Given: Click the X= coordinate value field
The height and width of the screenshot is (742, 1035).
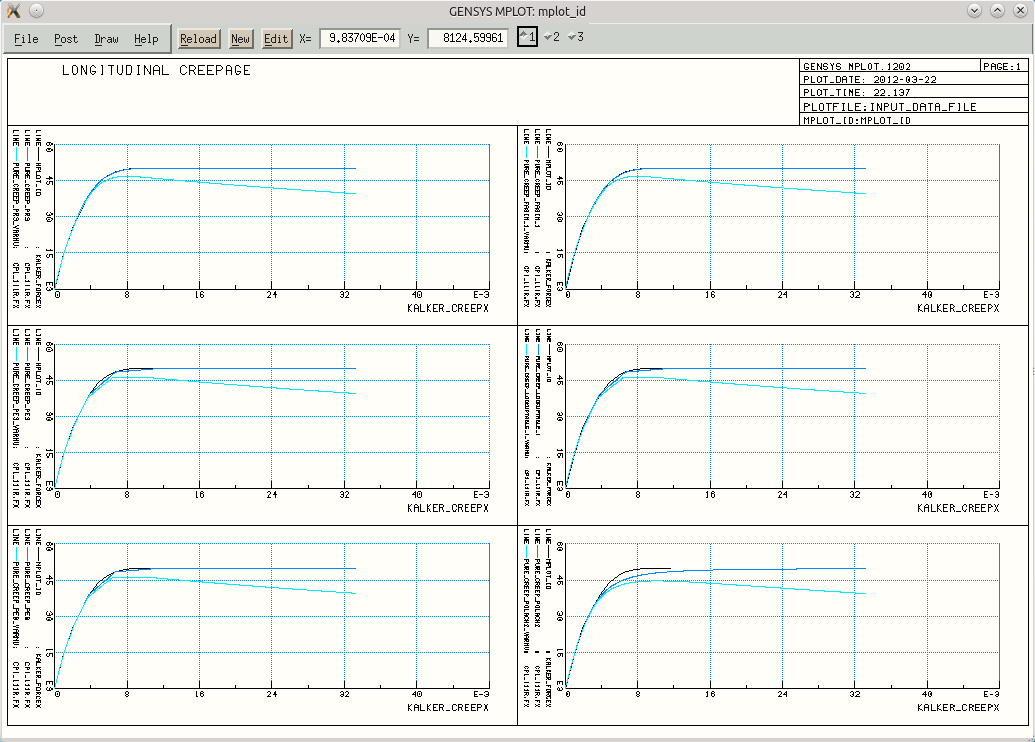Looking at the screenshot, I should [x=360, y=38].
